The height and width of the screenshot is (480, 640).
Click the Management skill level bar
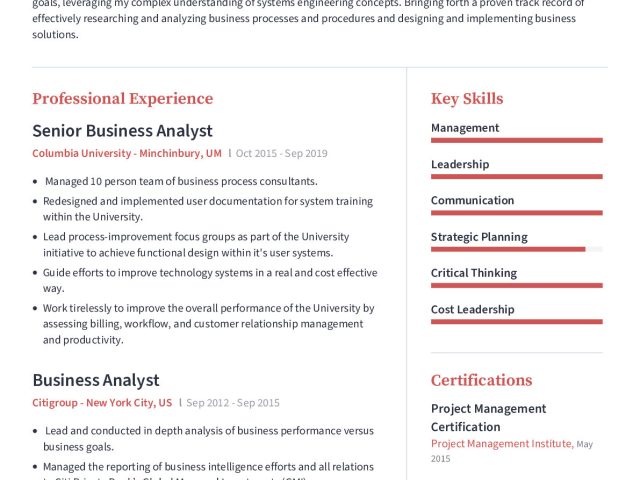pyautogui.click(x=516, y=140)
